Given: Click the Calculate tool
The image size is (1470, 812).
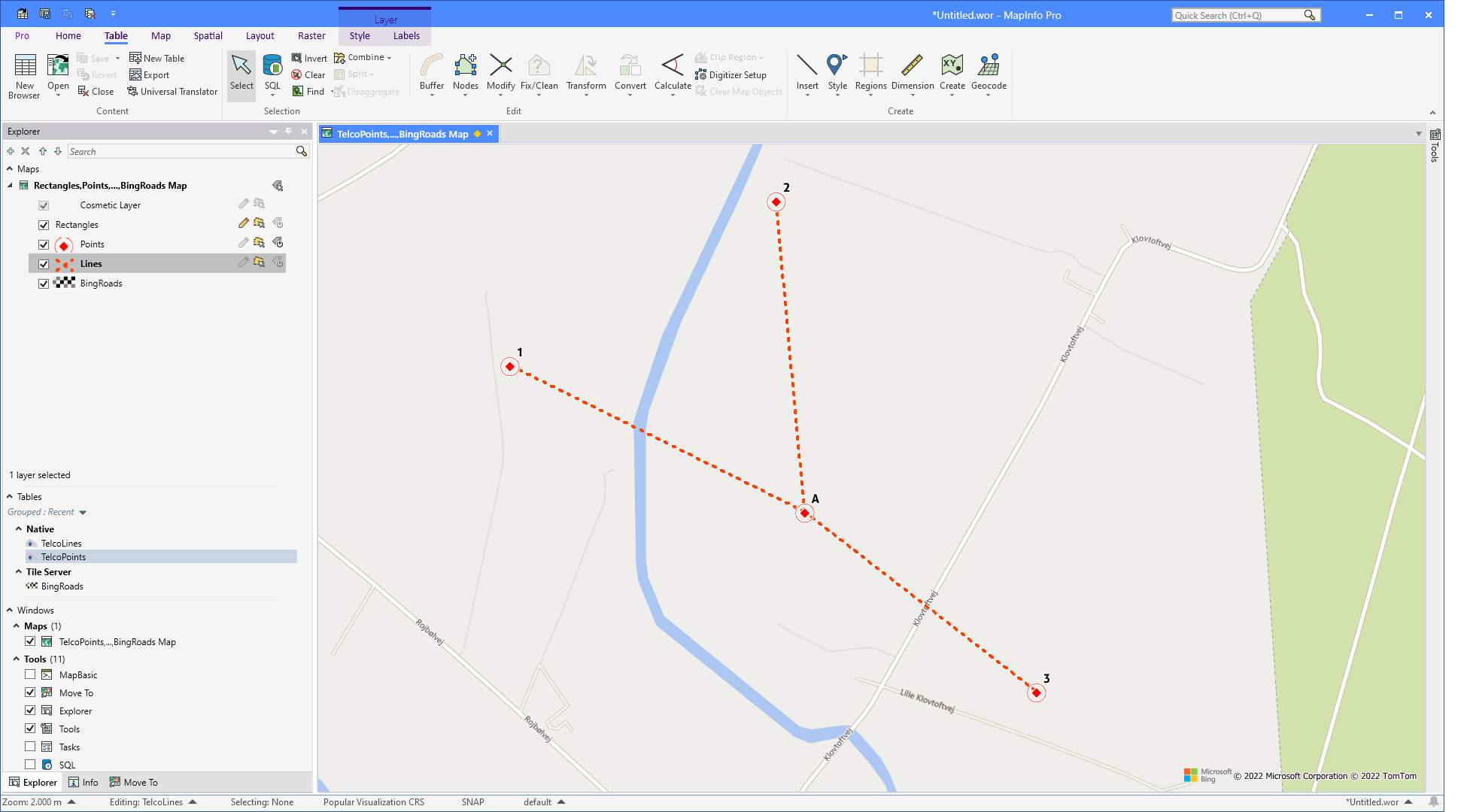Looking at the screenshot, I should (672, 74).
